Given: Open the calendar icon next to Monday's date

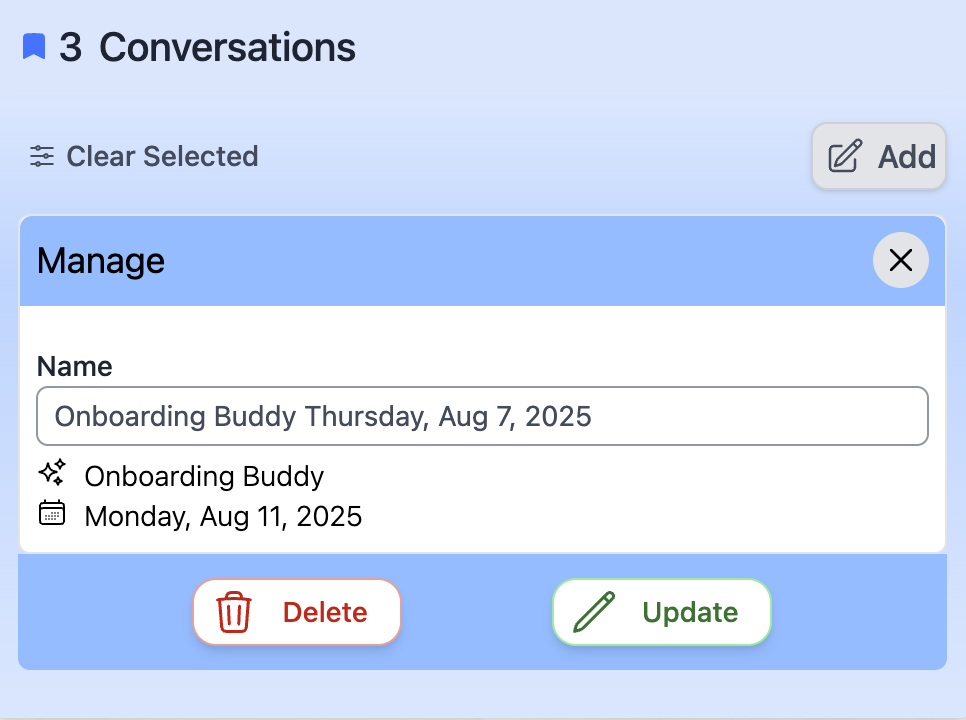Looking at the screenshot, I should (52, 514).
